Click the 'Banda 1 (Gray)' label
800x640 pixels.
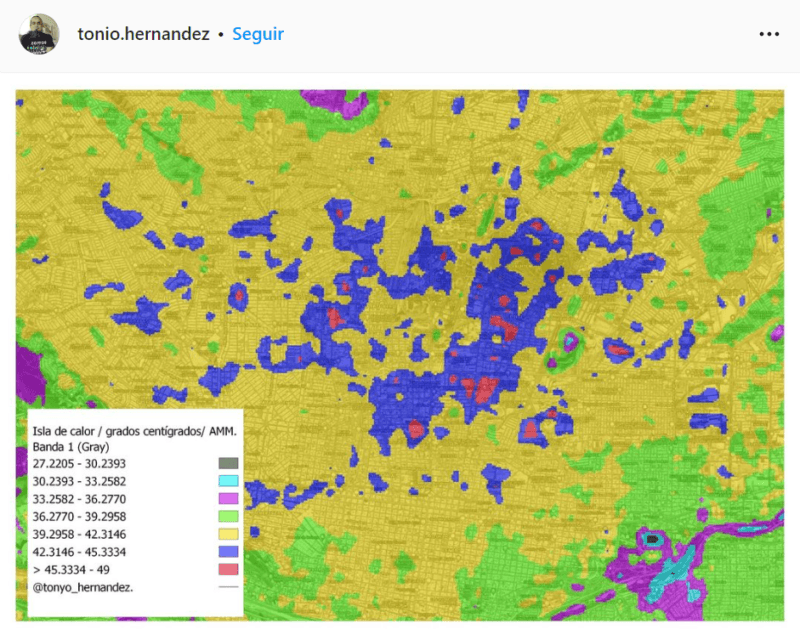click(x=71, y=445)
